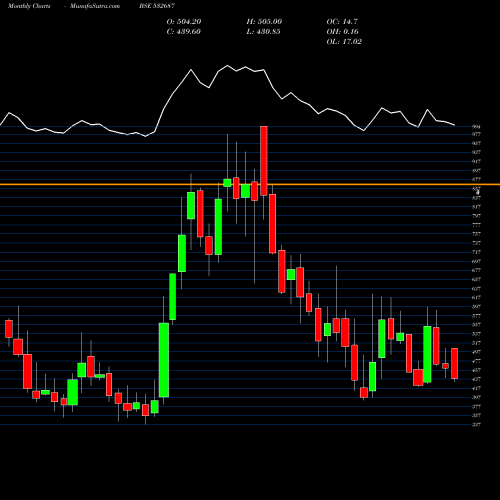Click the orange horizontal price line

[250, 184]
